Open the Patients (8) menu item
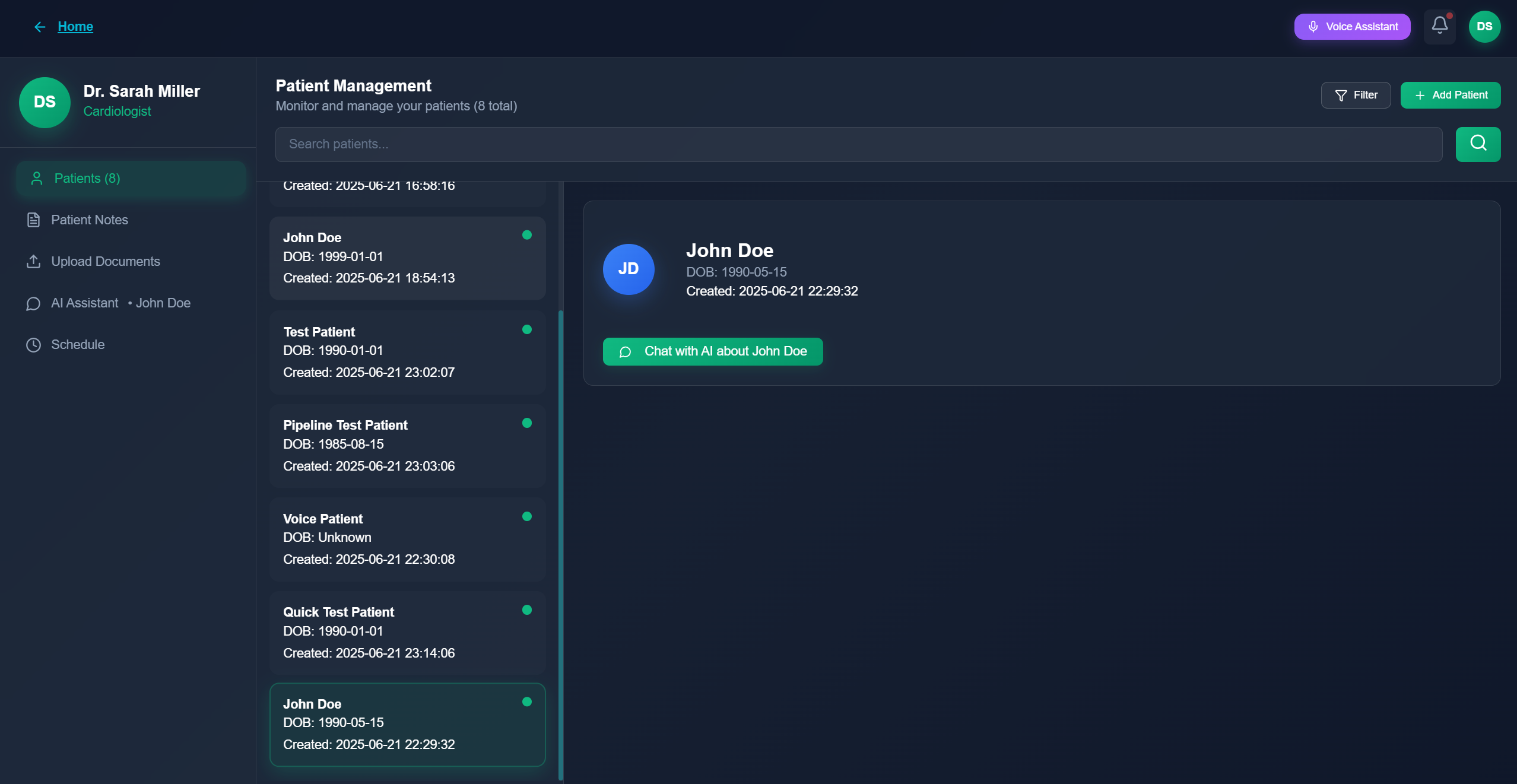Viewport: 1517px width, 784px height. [x=131, y=179]
